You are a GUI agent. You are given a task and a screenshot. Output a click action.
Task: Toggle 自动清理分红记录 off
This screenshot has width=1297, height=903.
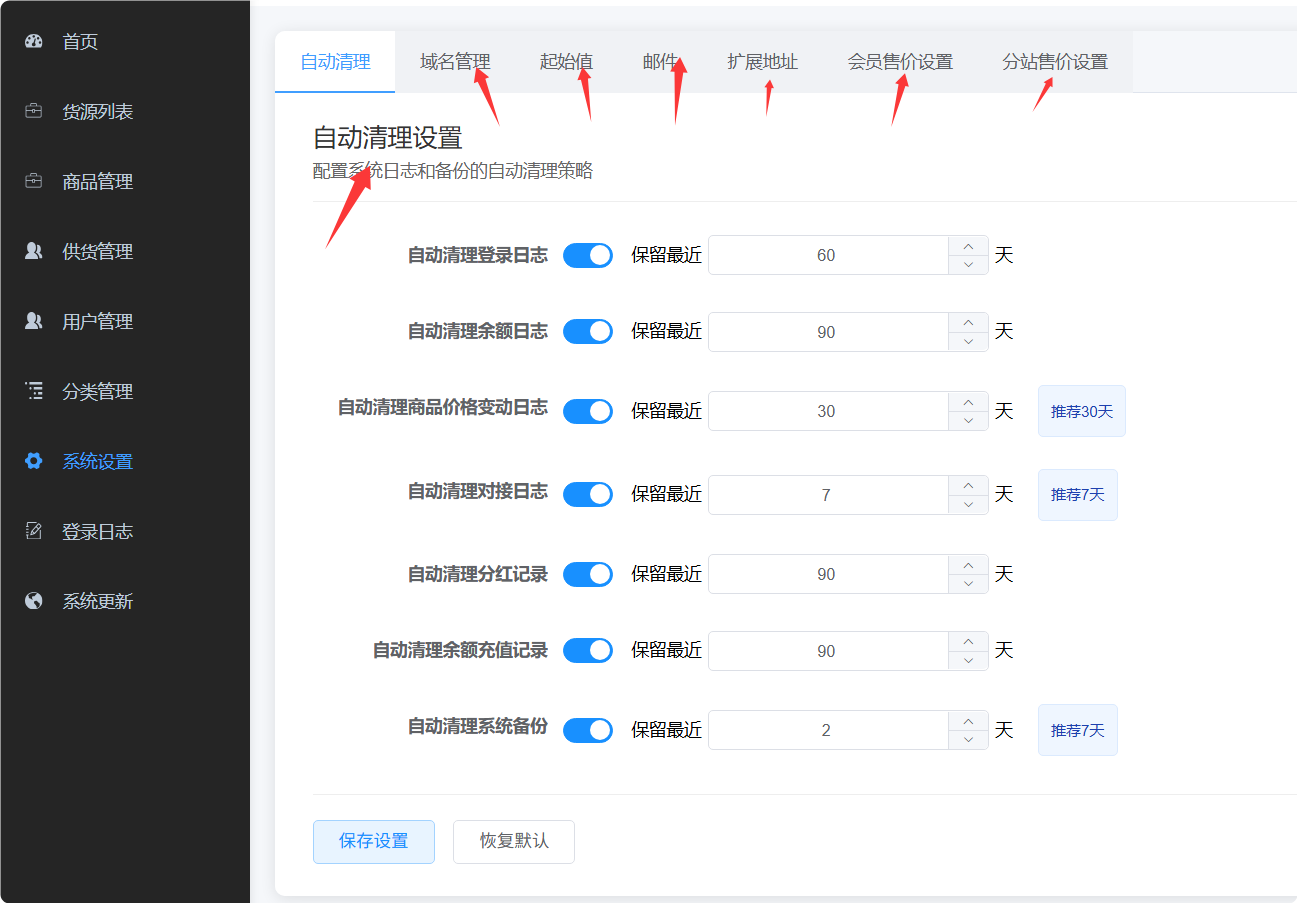tap(588, 574)
